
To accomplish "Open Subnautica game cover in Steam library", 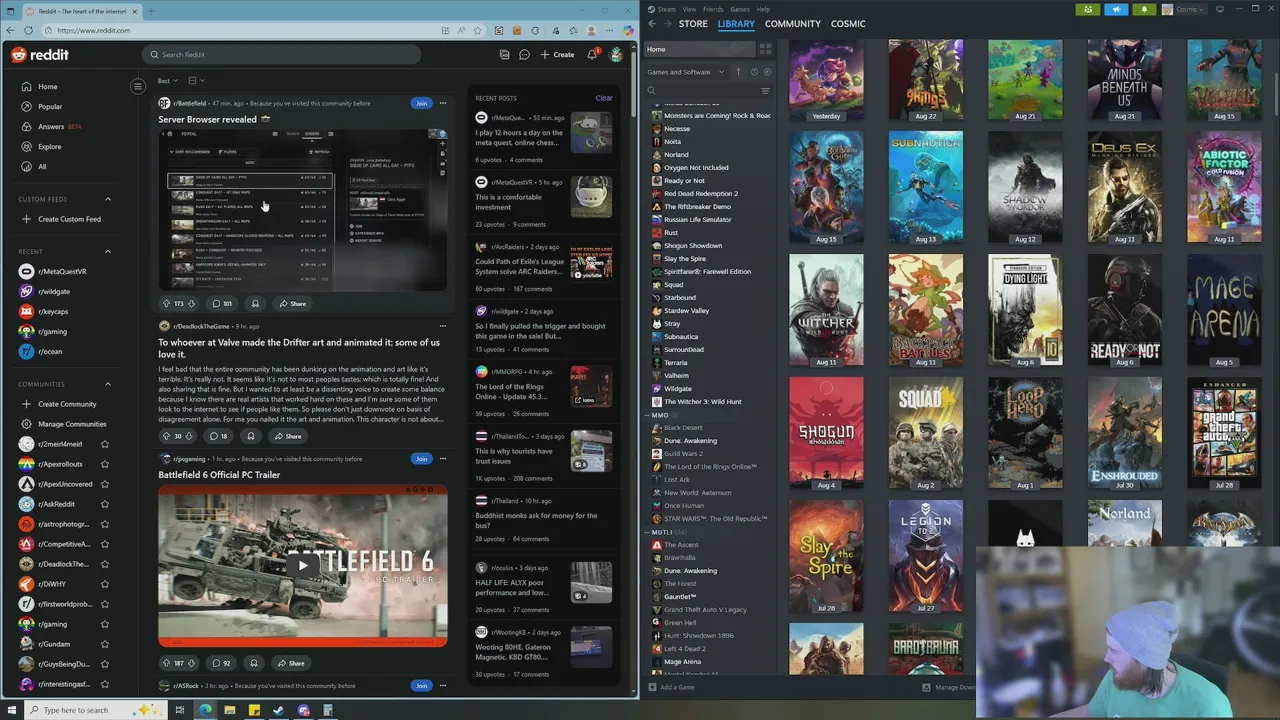I will tap(926, 187).
